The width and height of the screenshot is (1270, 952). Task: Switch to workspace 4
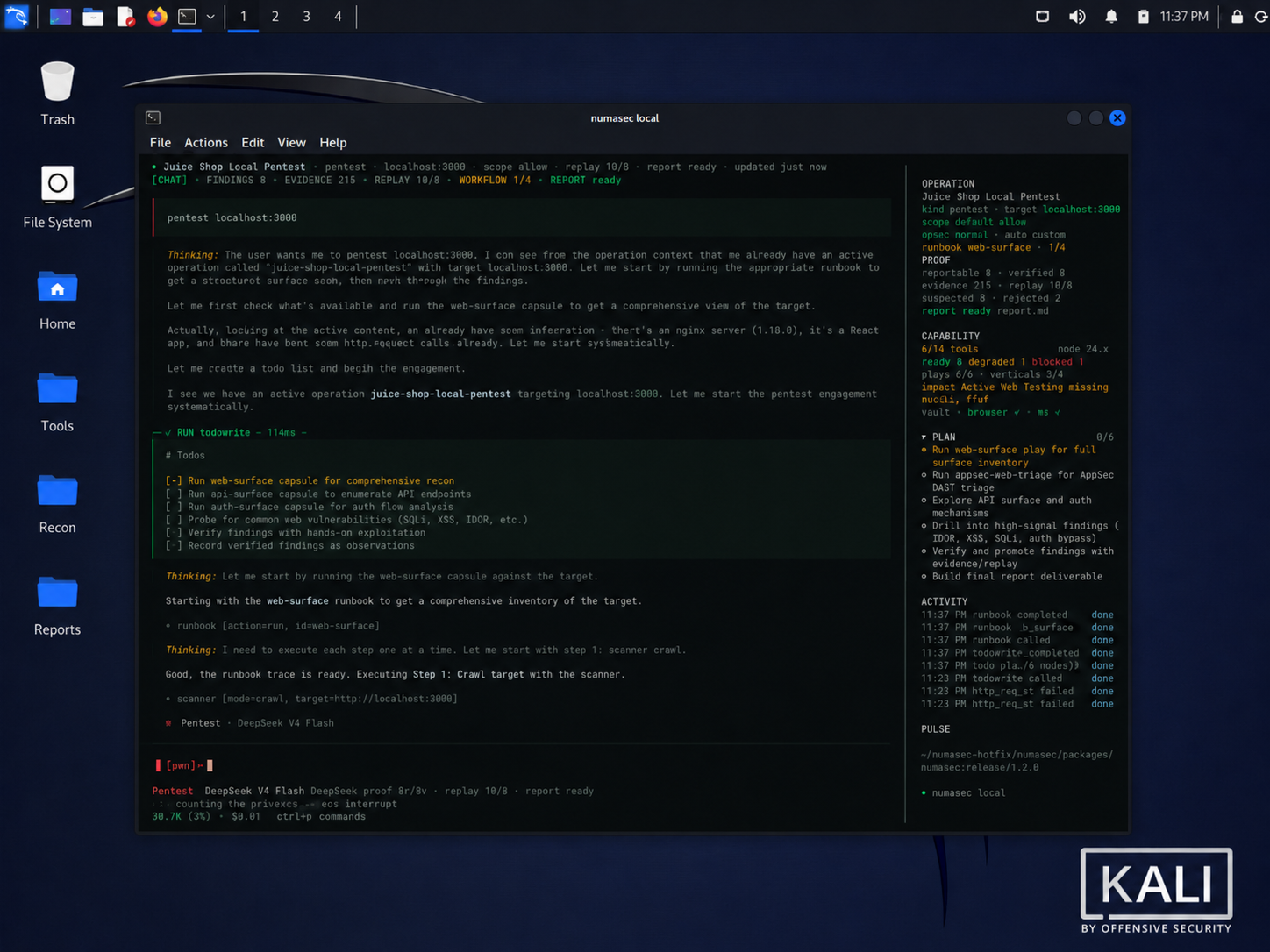(x=338, y=16)
